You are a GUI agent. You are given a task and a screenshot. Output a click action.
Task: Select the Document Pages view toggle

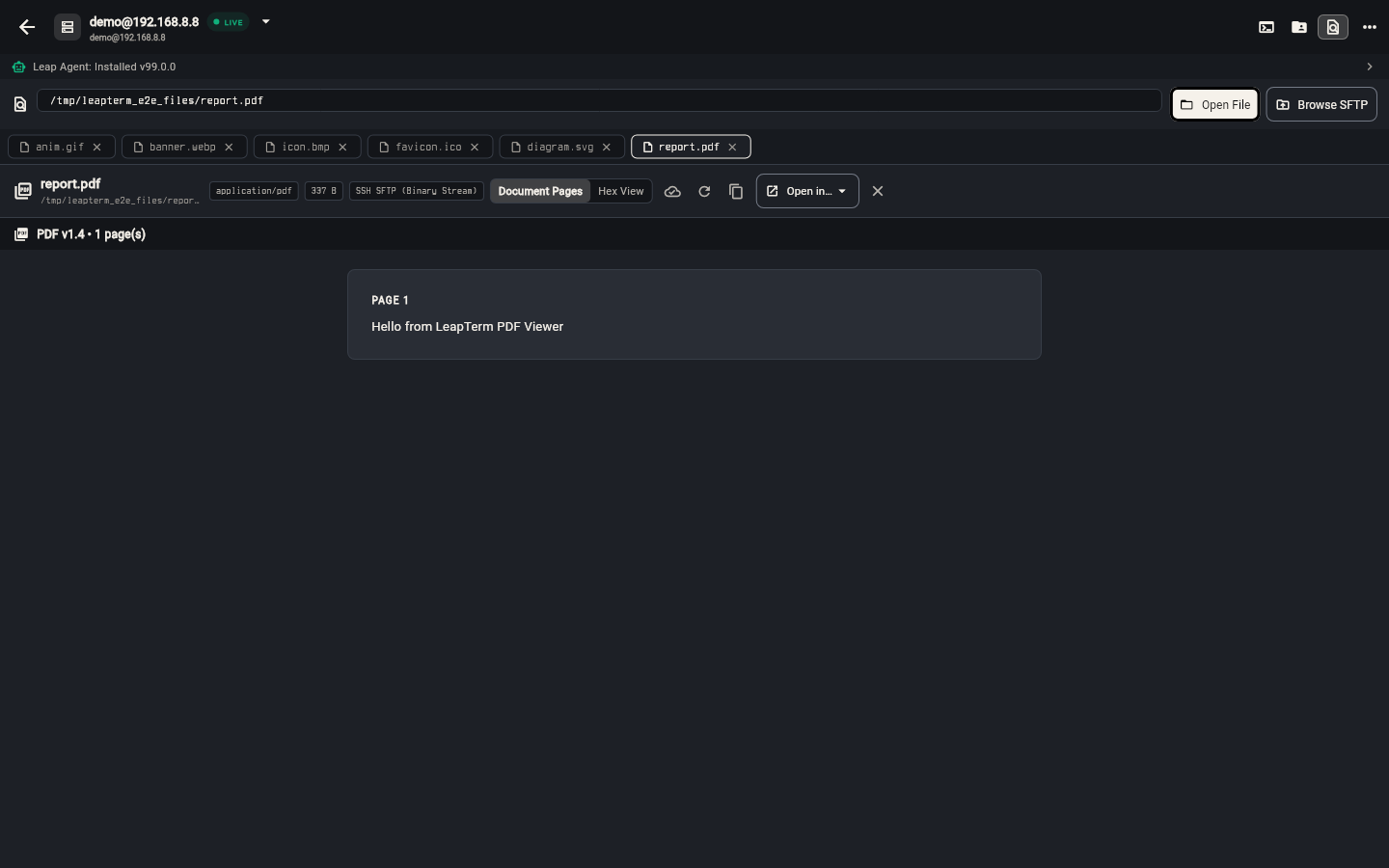click(540, 191)
